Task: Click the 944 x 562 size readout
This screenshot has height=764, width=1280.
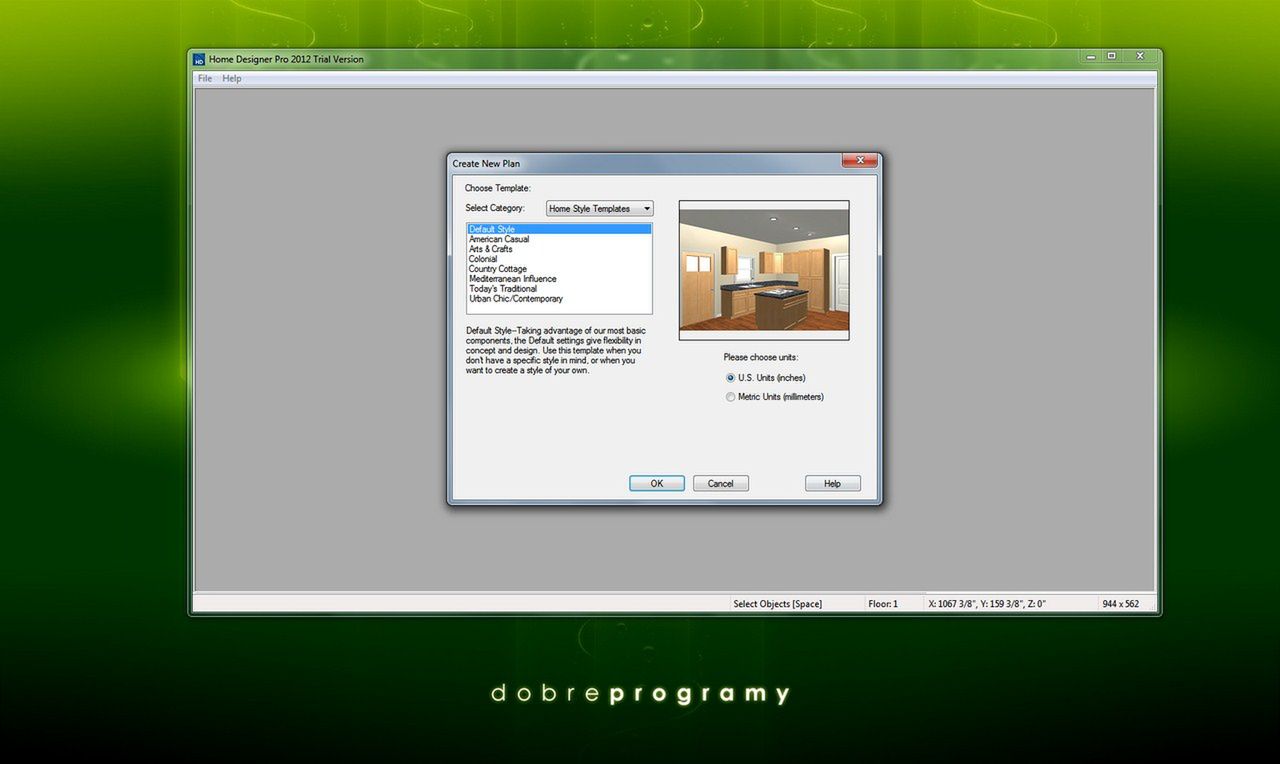Action: click(x=1121, y=604)
